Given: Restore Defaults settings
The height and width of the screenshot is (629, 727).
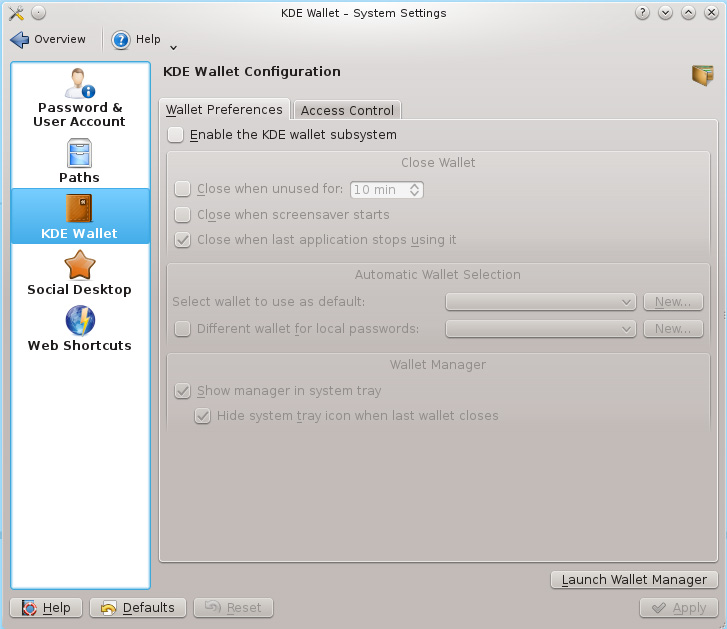Looking at the screenshot, I should pyautogui.click(x=138, y=608).
